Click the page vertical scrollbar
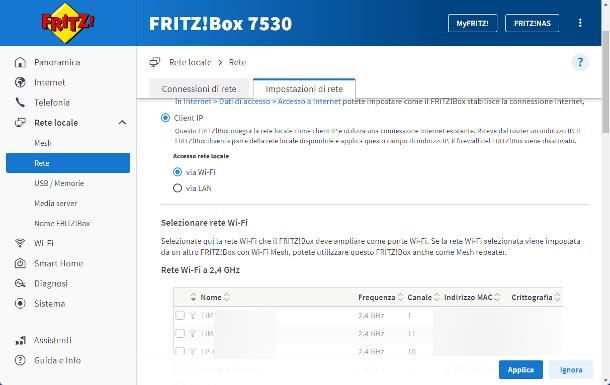 [x=605, y=82]
